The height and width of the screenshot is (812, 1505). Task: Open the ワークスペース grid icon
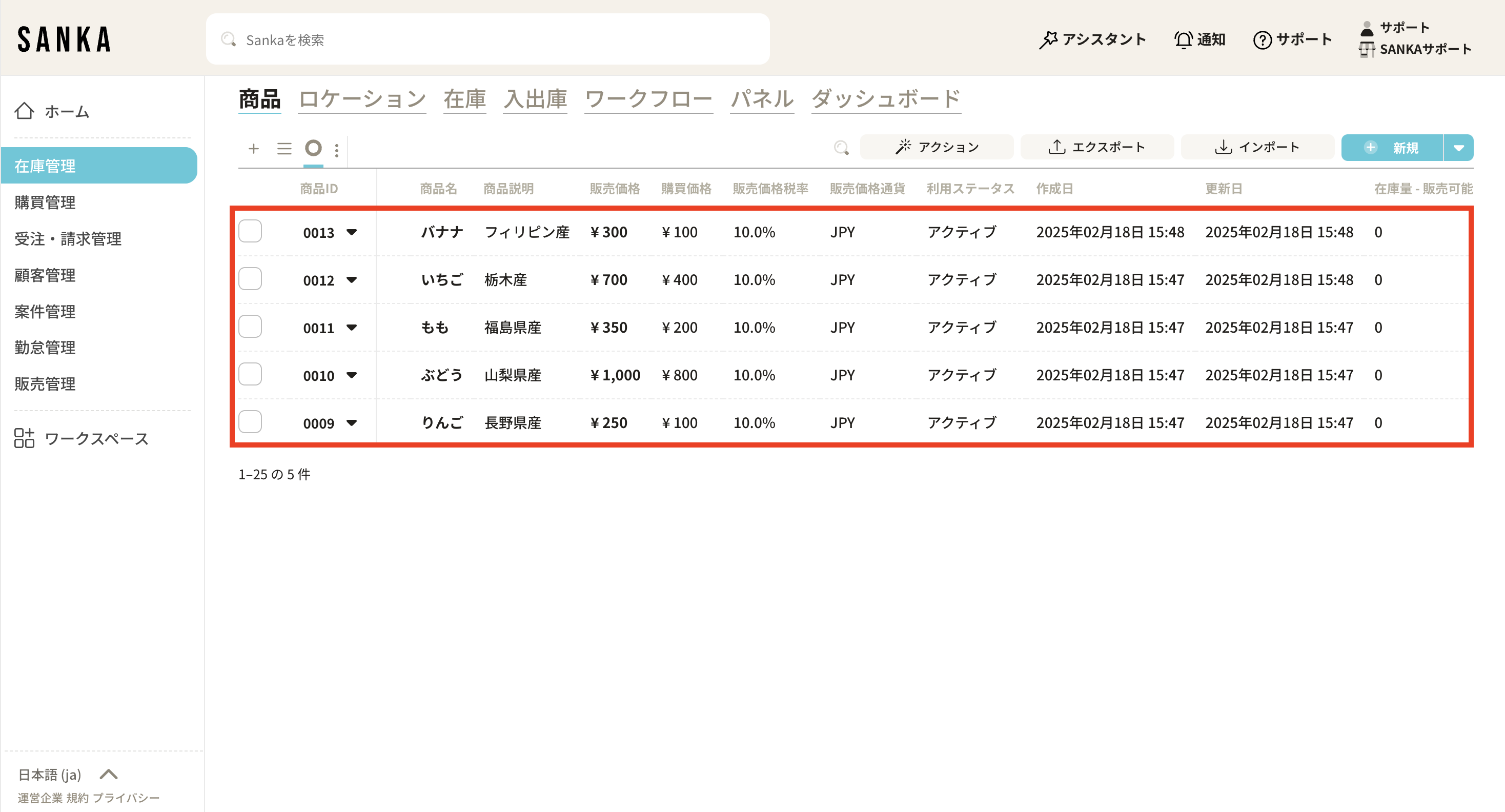point(25,438)
